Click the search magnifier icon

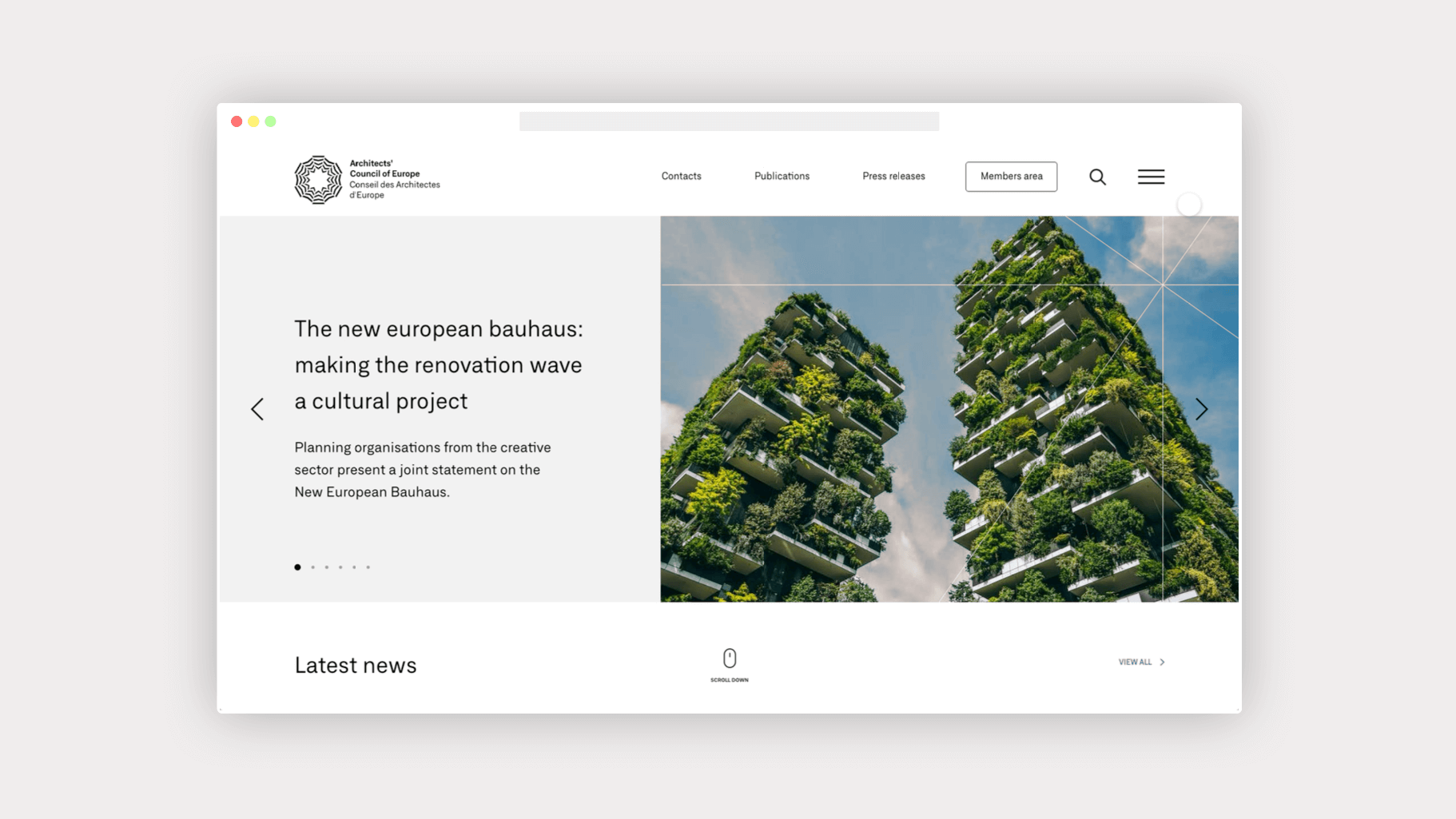(1097, 177)
